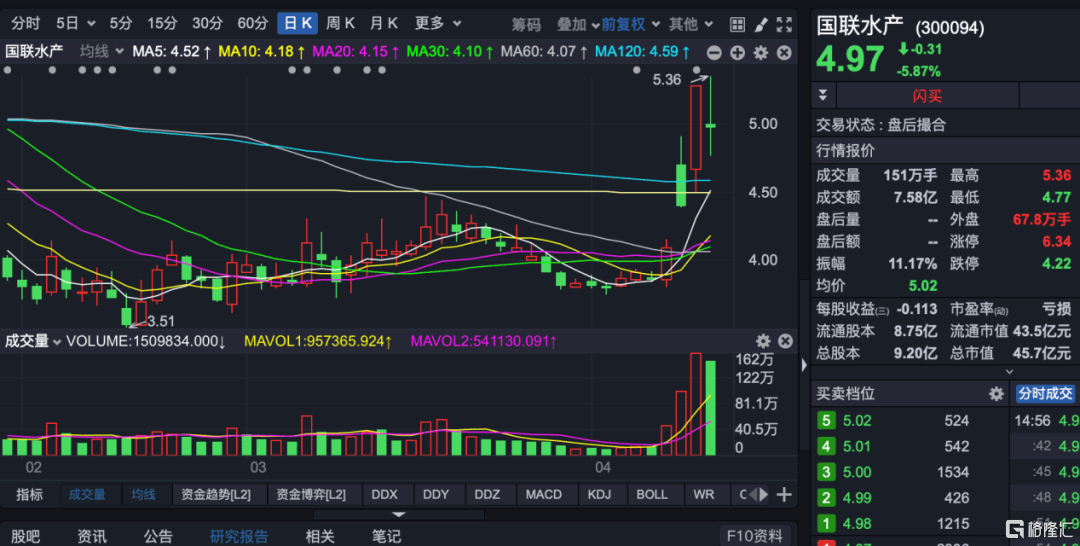This screenshot has width=1080, height=546.
Task: Open the 公告 announcements tab
Action: click(158, 536)
